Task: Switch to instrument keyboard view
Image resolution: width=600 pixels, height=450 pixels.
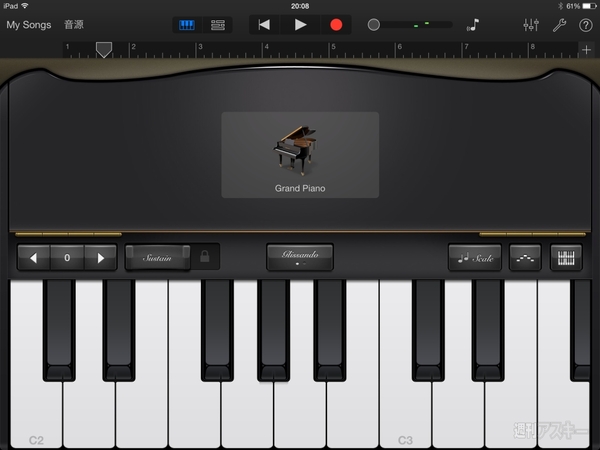Action: pos(187,25)
